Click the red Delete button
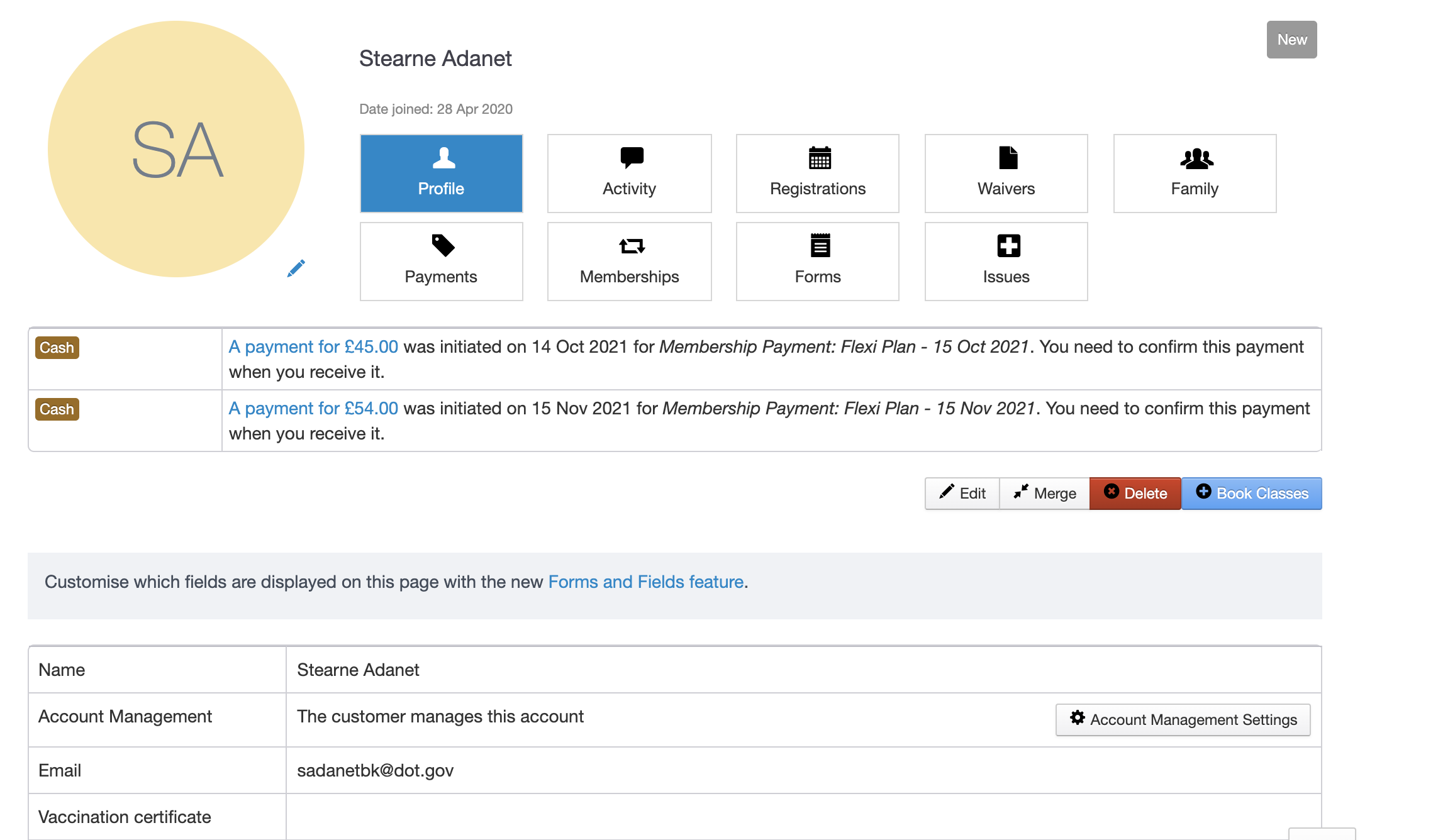Viewport: 1438px width, 840px height. point(1135,494)
